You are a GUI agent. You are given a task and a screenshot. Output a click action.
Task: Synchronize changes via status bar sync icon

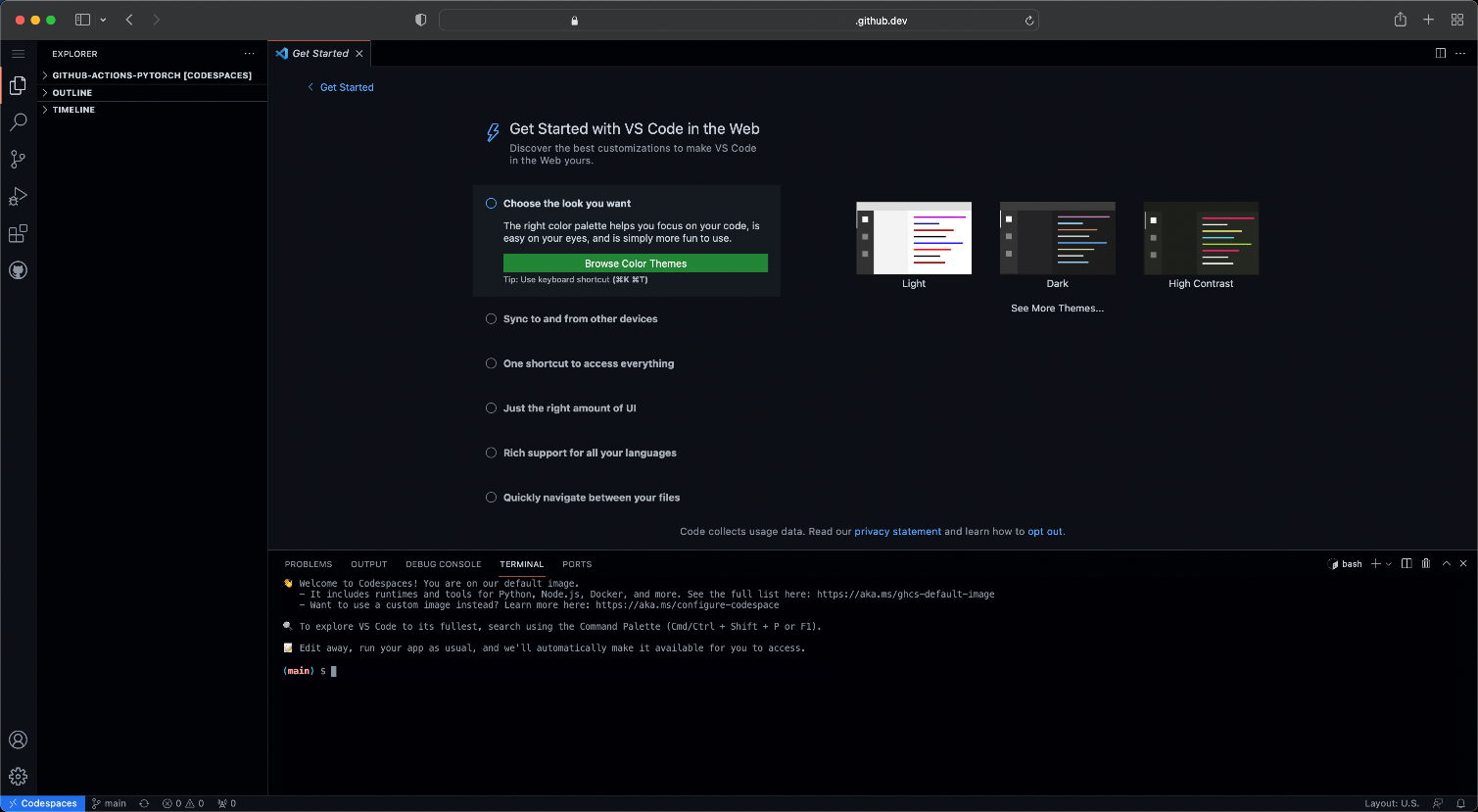pyautogui.click(x=144, y=803)
